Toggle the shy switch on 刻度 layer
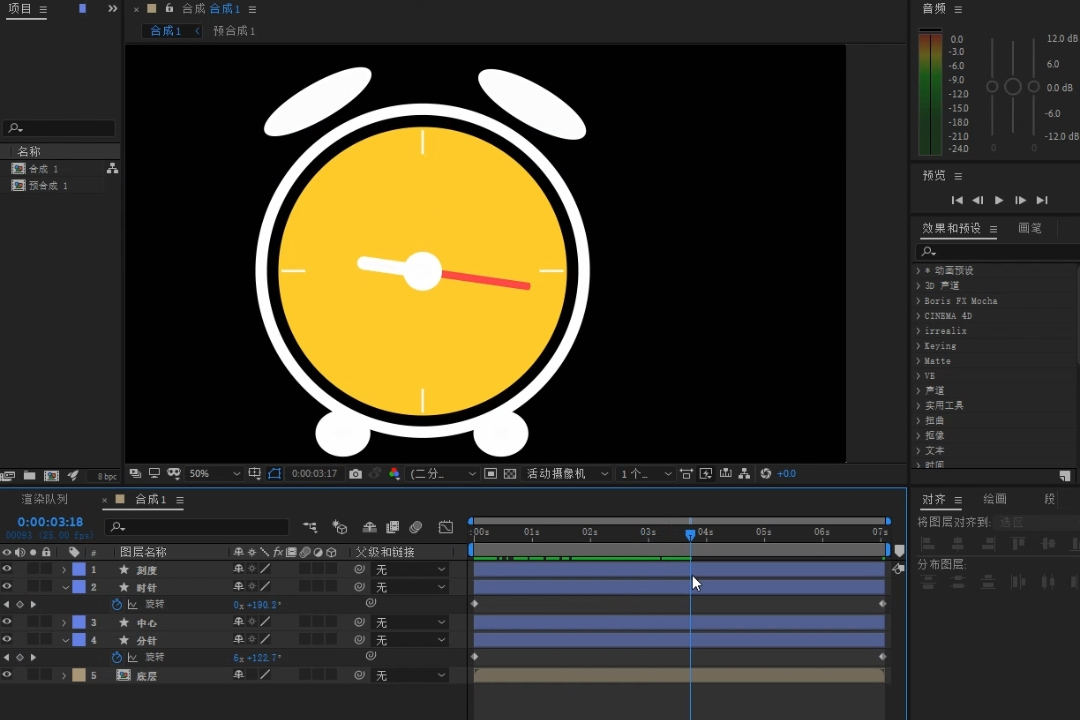1080x720 pixels. click(x=238, y=569)
